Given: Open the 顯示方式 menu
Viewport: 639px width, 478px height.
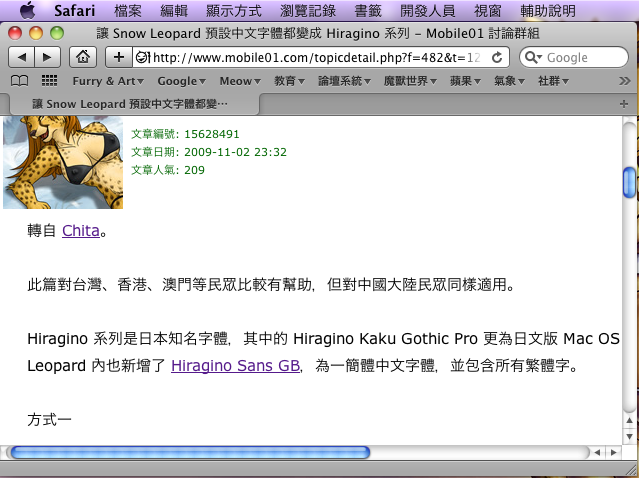Looking at the screenshot, I should 234,11.
